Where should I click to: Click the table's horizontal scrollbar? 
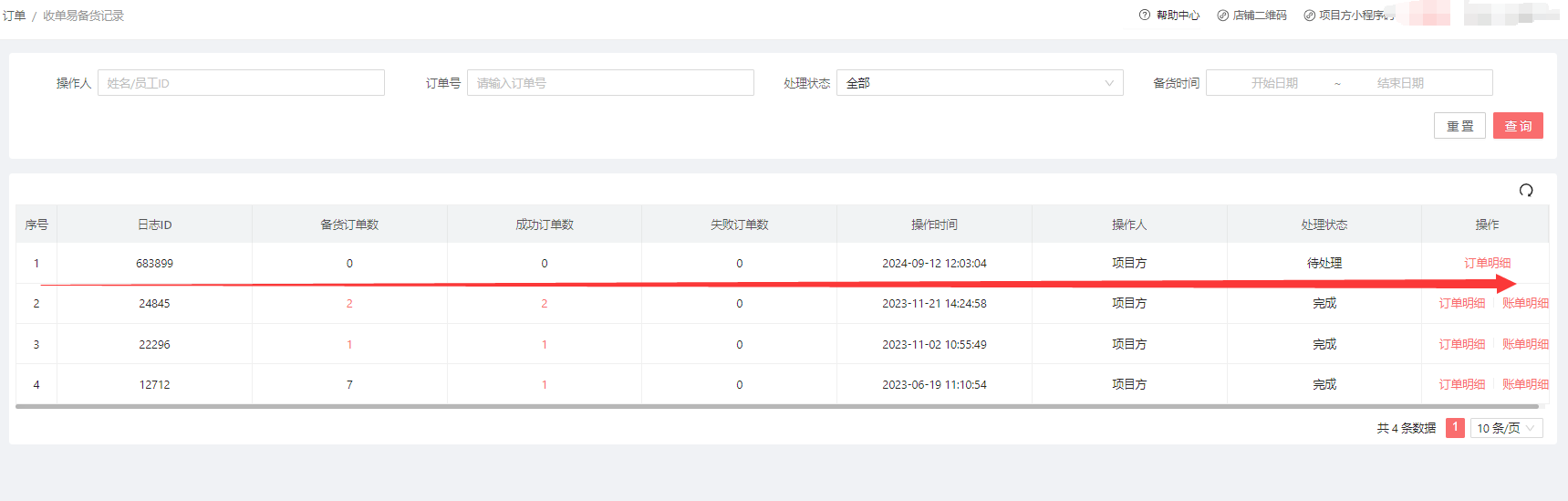(x=775, y=406)
